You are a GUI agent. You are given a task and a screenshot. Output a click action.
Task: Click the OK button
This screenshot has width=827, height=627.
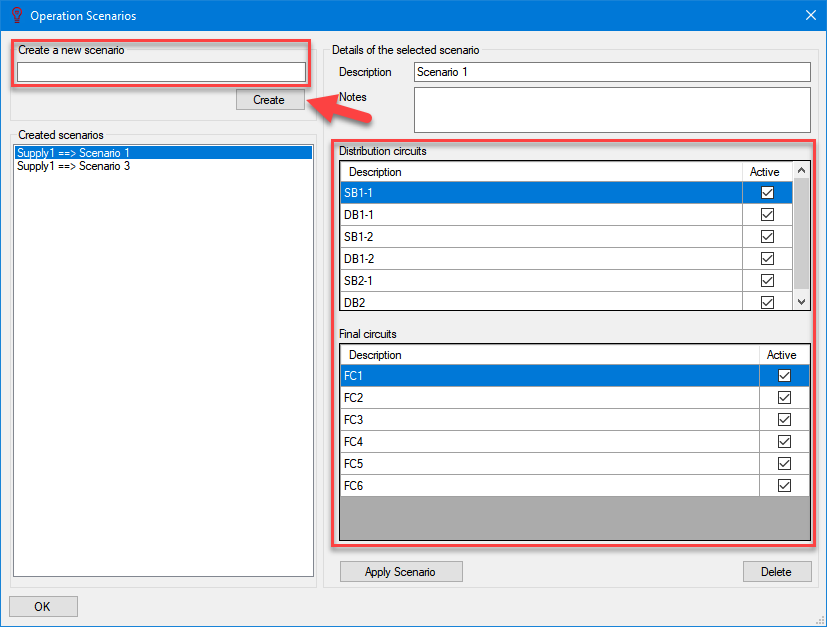43,606
